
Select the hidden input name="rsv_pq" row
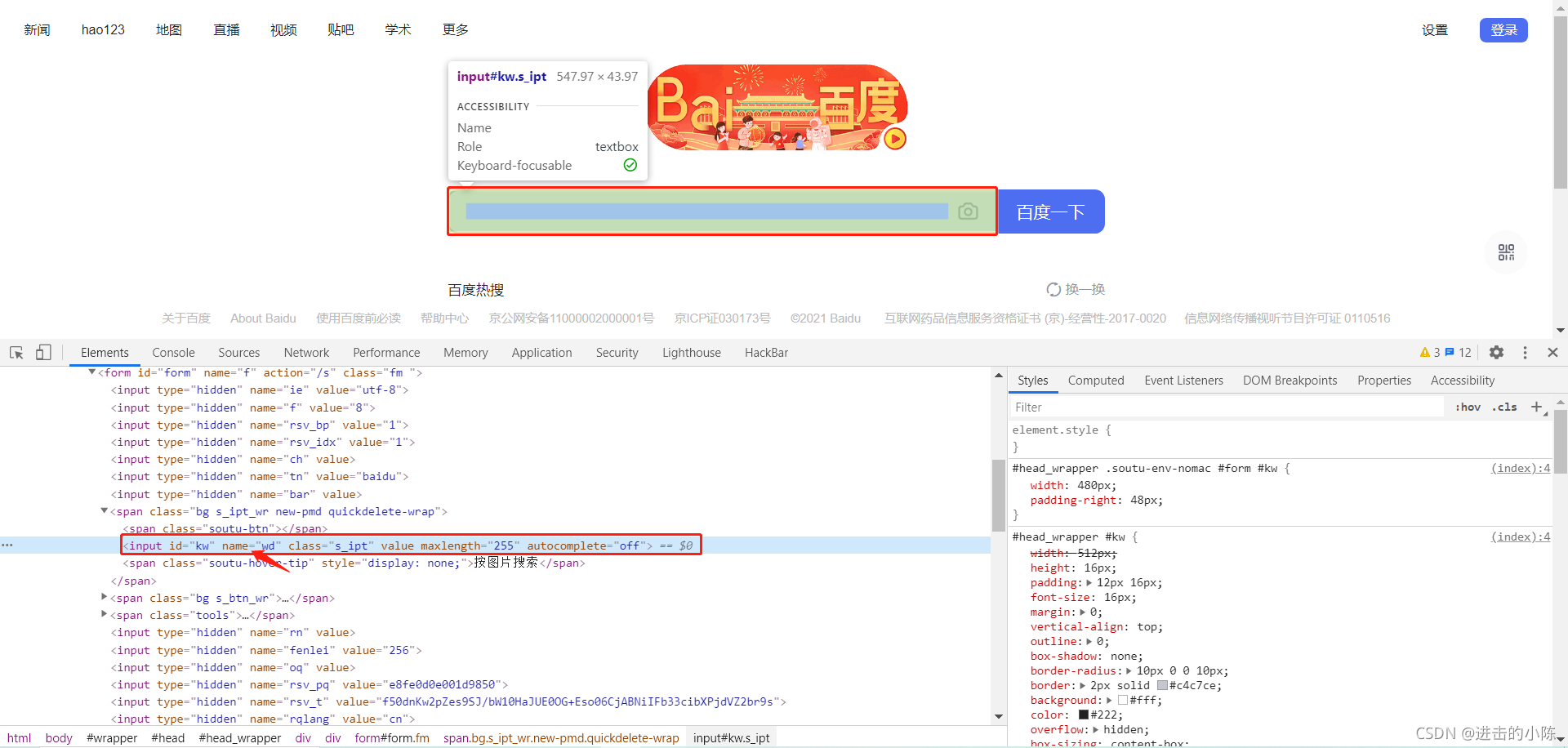[310, 684]
